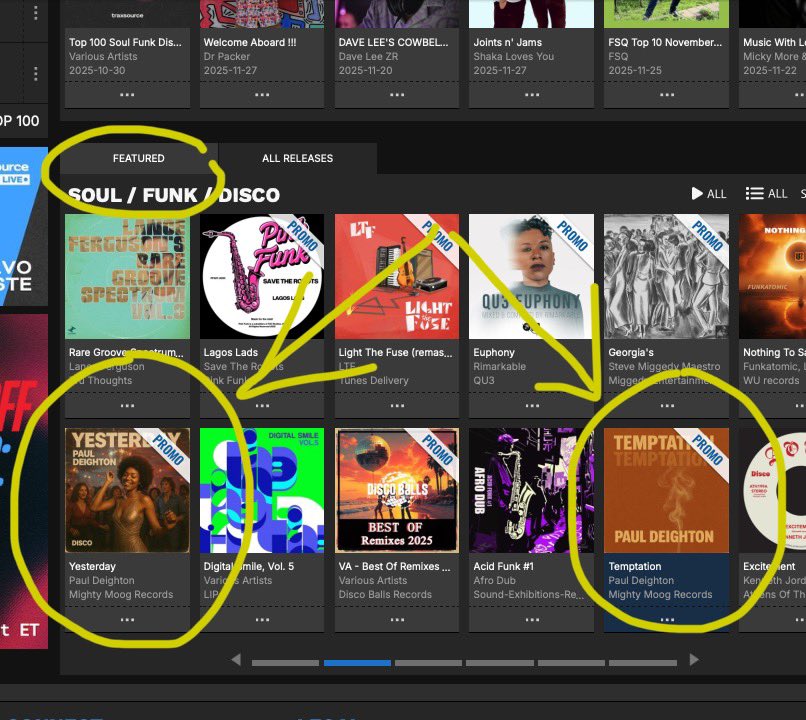Open the Yesterday release title link
The width and height of the screenshot is (806, 720).
[x=93, y=566]
